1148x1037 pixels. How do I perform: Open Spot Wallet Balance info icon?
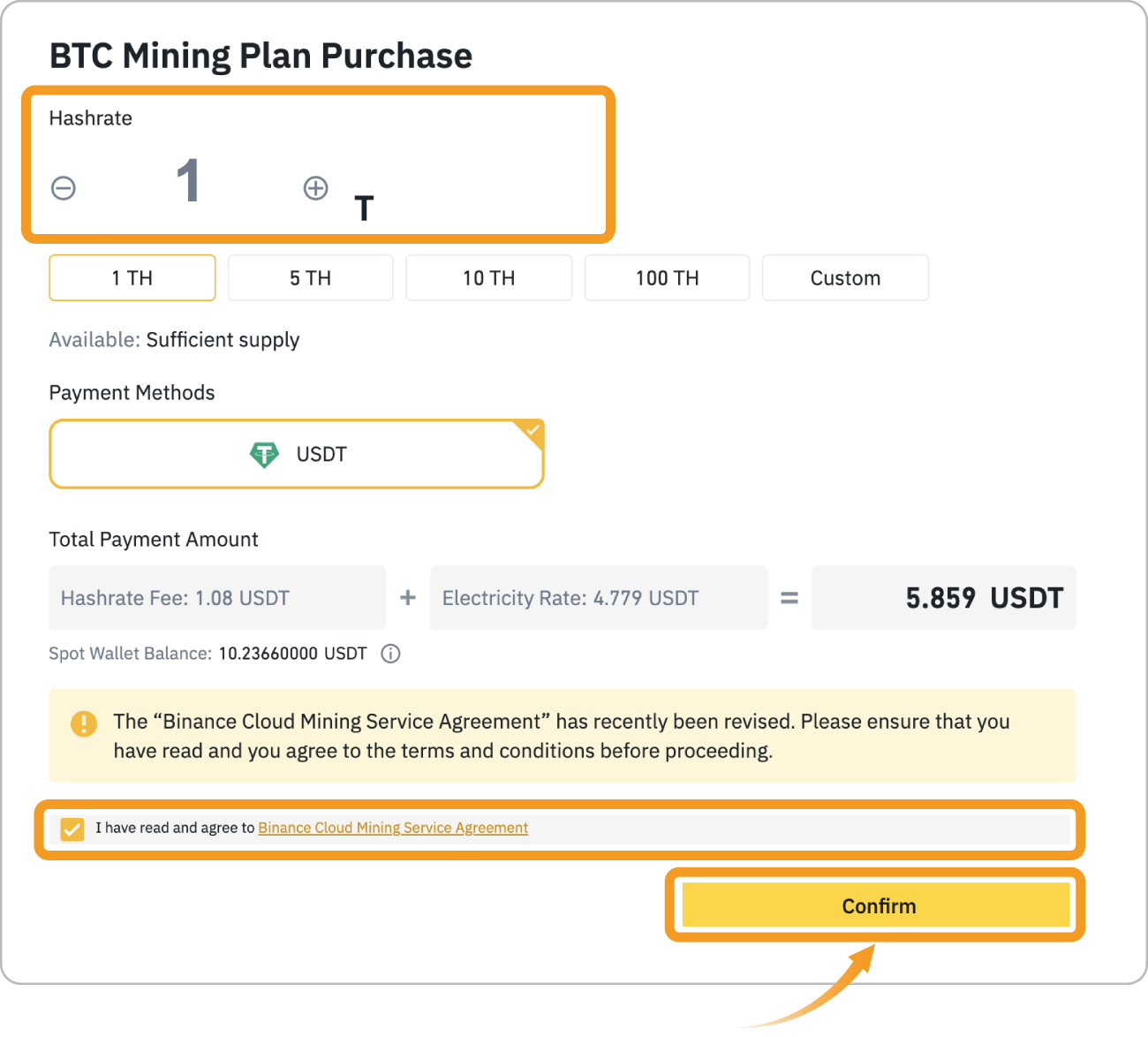[x=390, y=654]
